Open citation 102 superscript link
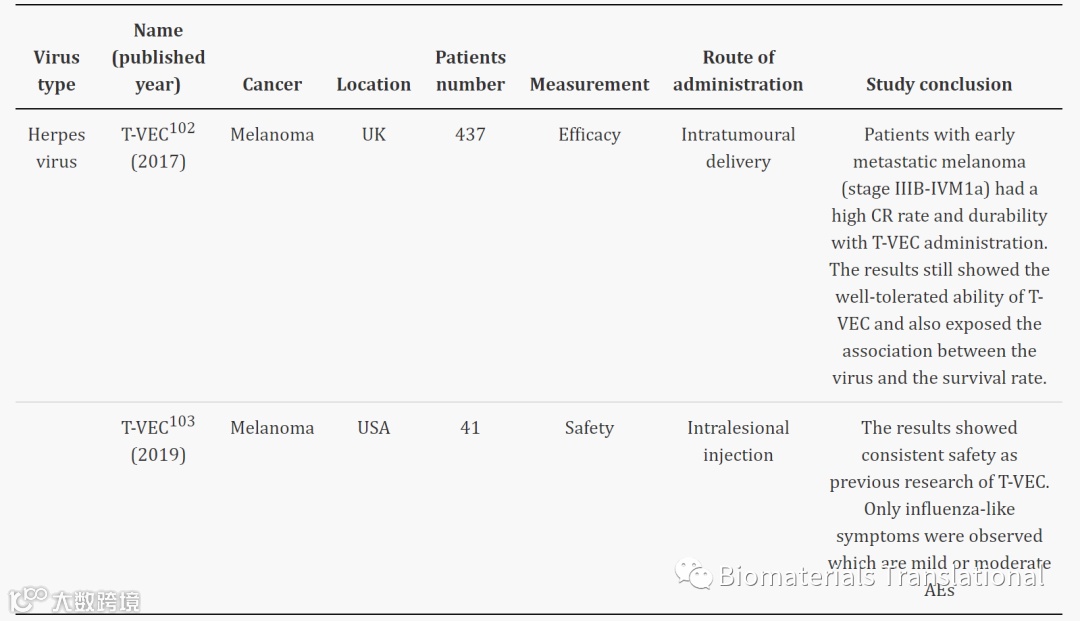This screenshot has height=621, width=1080. coord(182,128)
